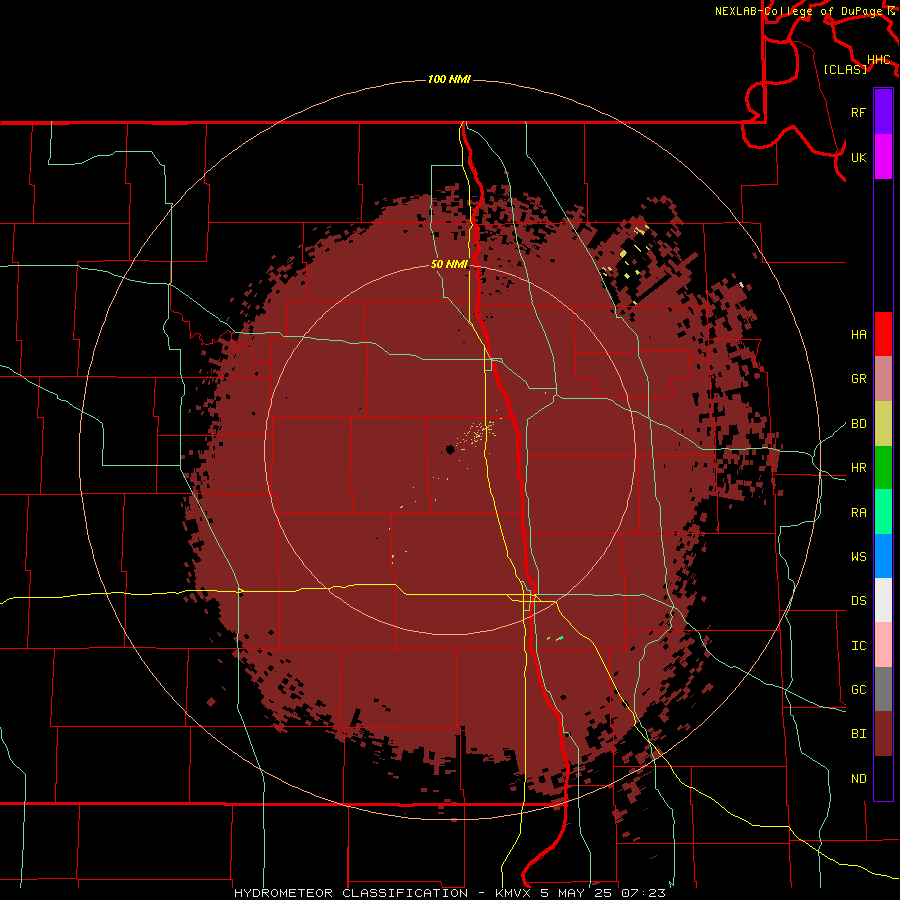Click the GR legend label text
The height and width of the screenshot is (900, 900).
859,379
